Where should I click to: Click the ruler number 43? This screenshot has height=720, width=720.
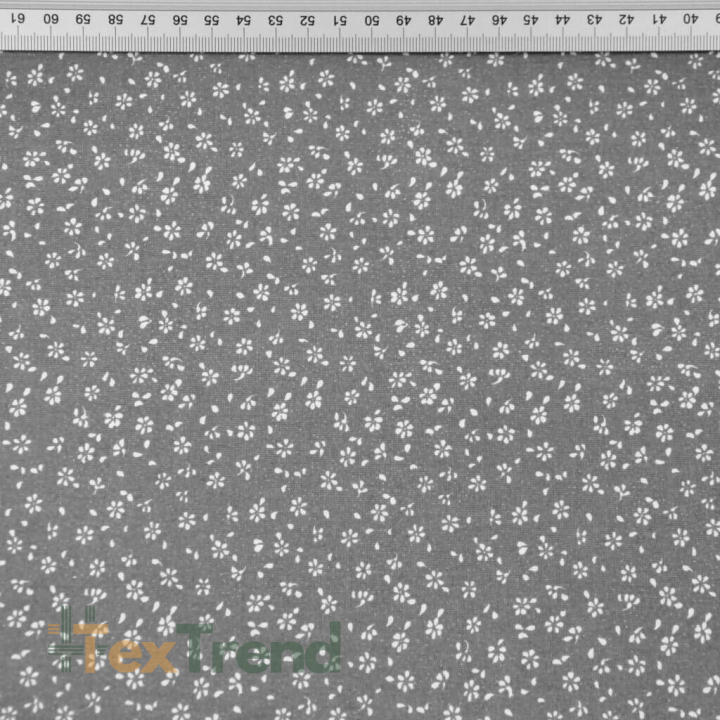tap(594, 19)
